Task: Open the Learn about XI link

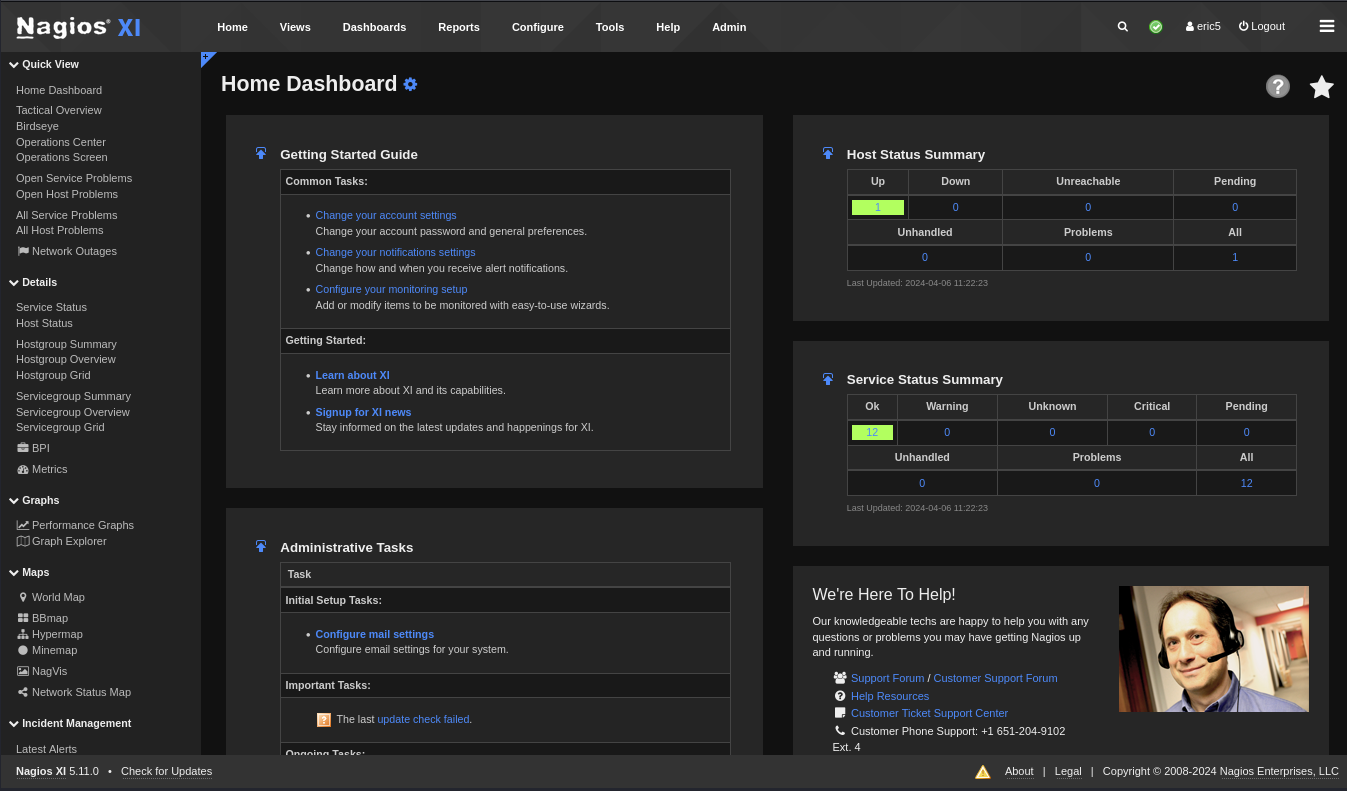Action: 352,375
